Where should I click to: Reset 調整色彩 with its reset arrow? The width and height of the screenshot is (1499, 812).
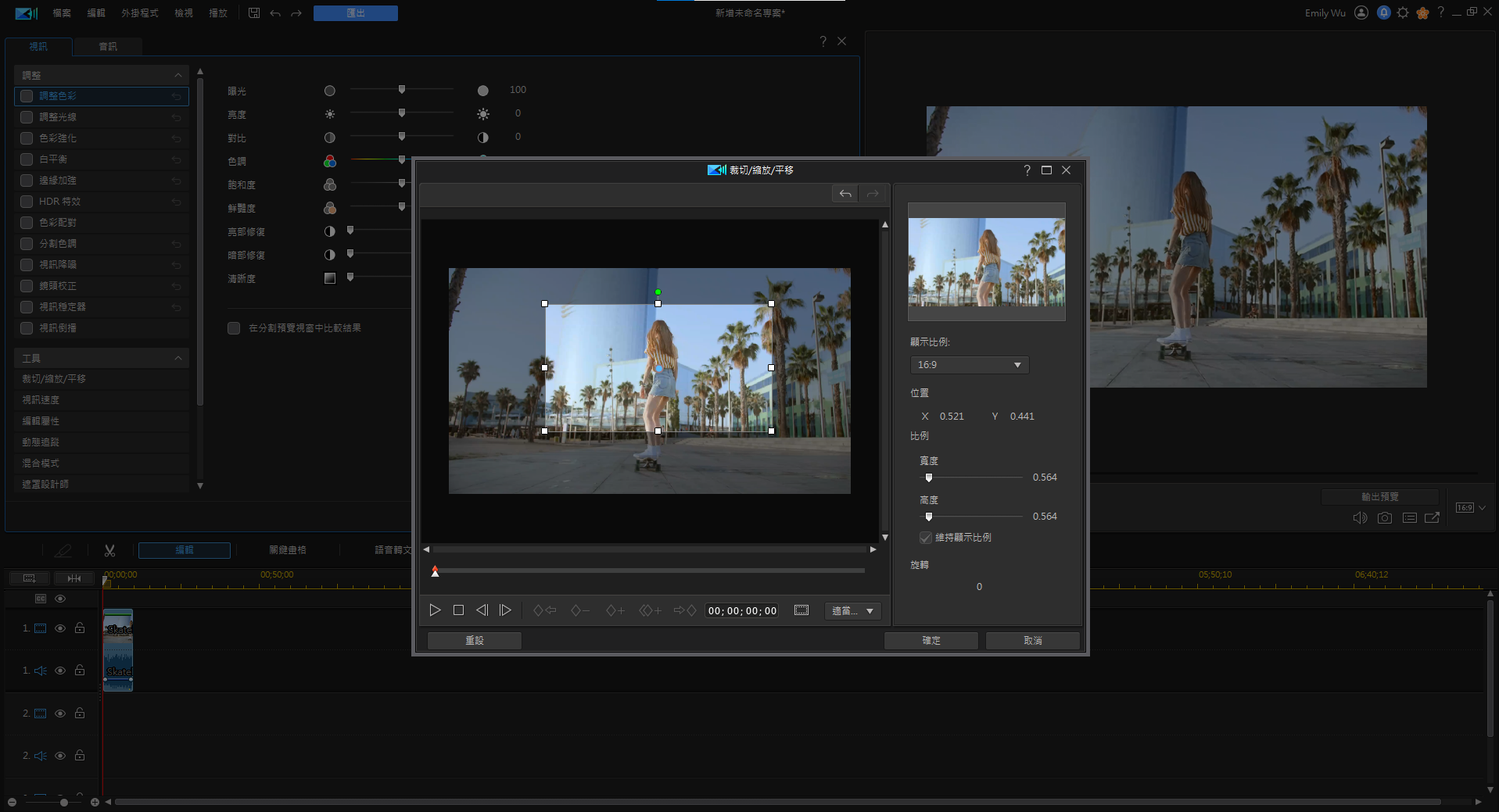[177, 96]
